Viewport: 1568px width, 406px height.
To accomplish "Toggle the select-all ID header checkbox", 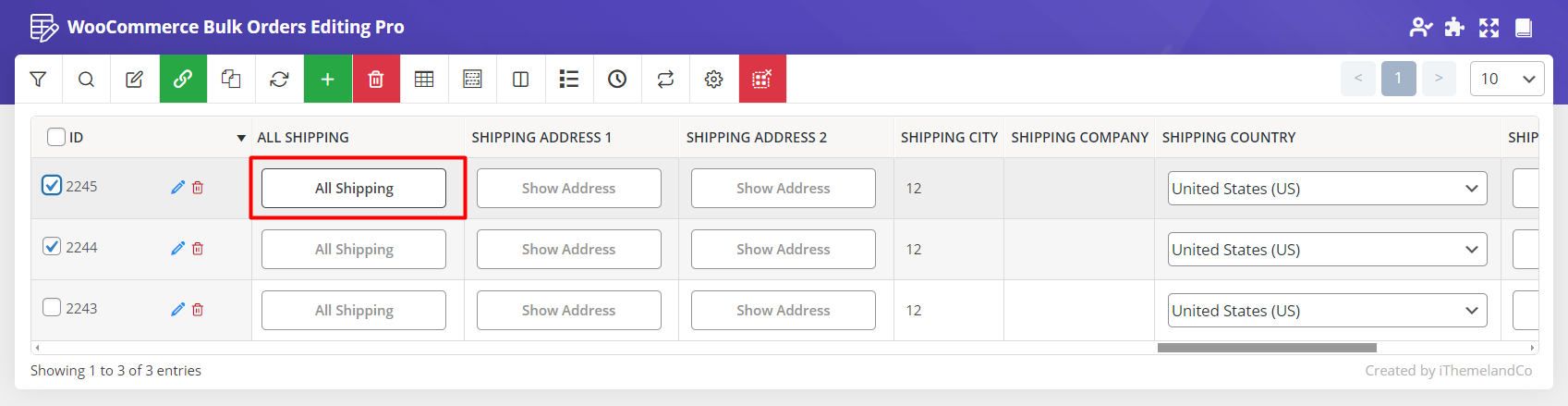I will (x=56, y=137).
